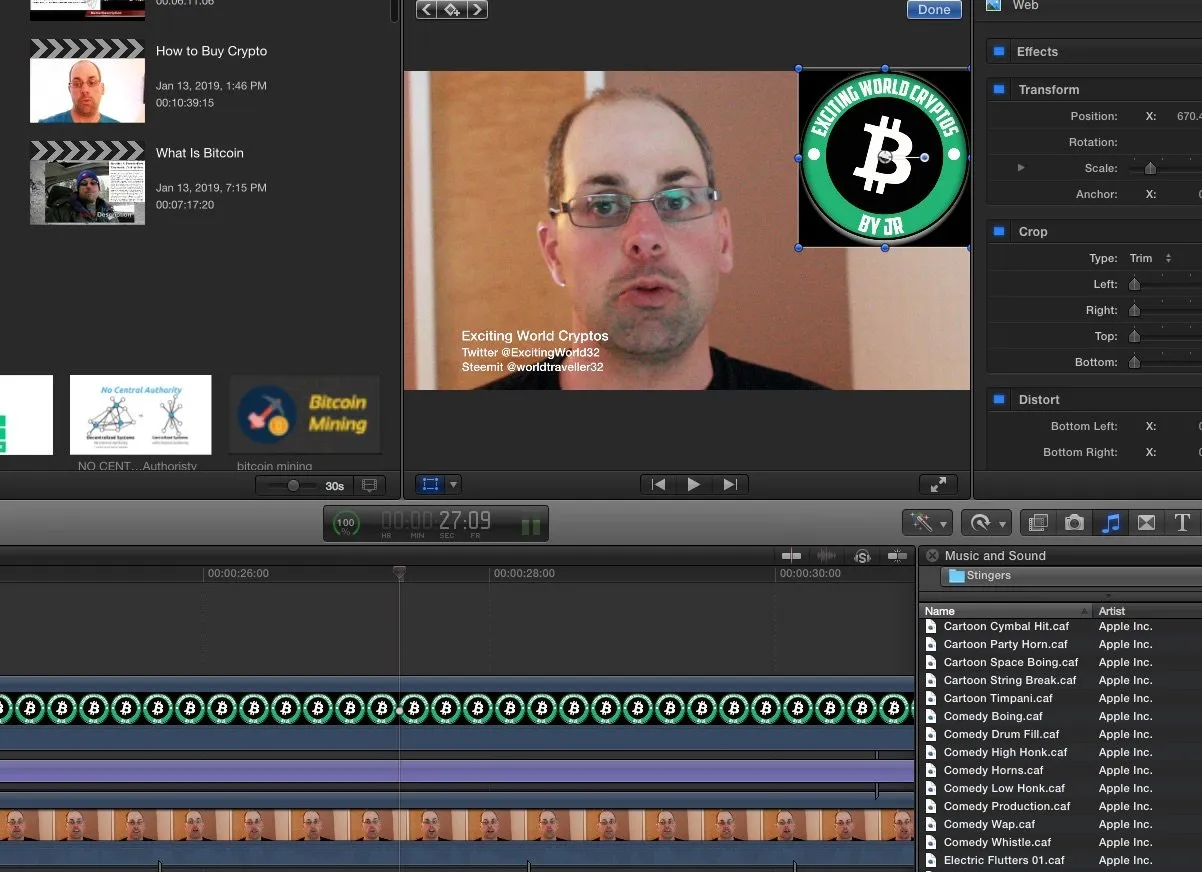Select the Transform tool below the viewer
The height and width of the screenshot is (872, 1202).
pyautogui.click(x=430, y=484)
